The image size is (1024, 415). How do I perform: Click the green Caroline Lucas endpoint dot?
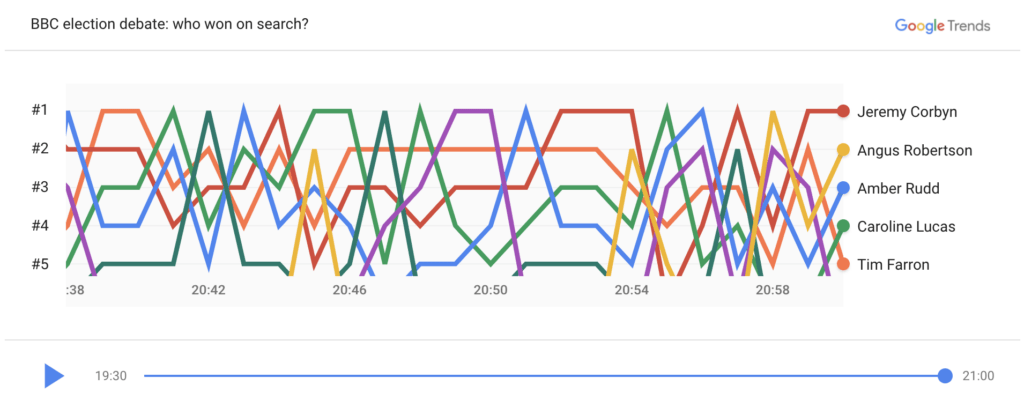[843, 226]
